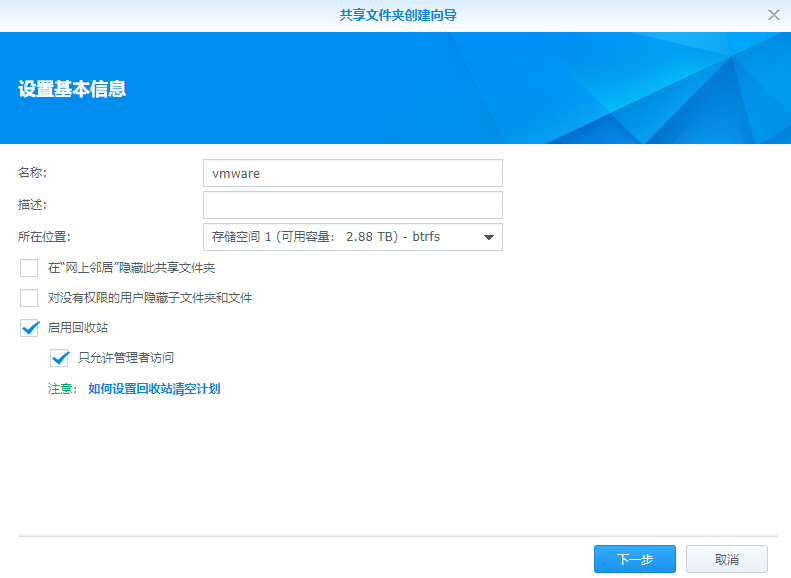Click the 取消 cancel button
This screenshot has width=791, height=578.
[x=726, y=559]
